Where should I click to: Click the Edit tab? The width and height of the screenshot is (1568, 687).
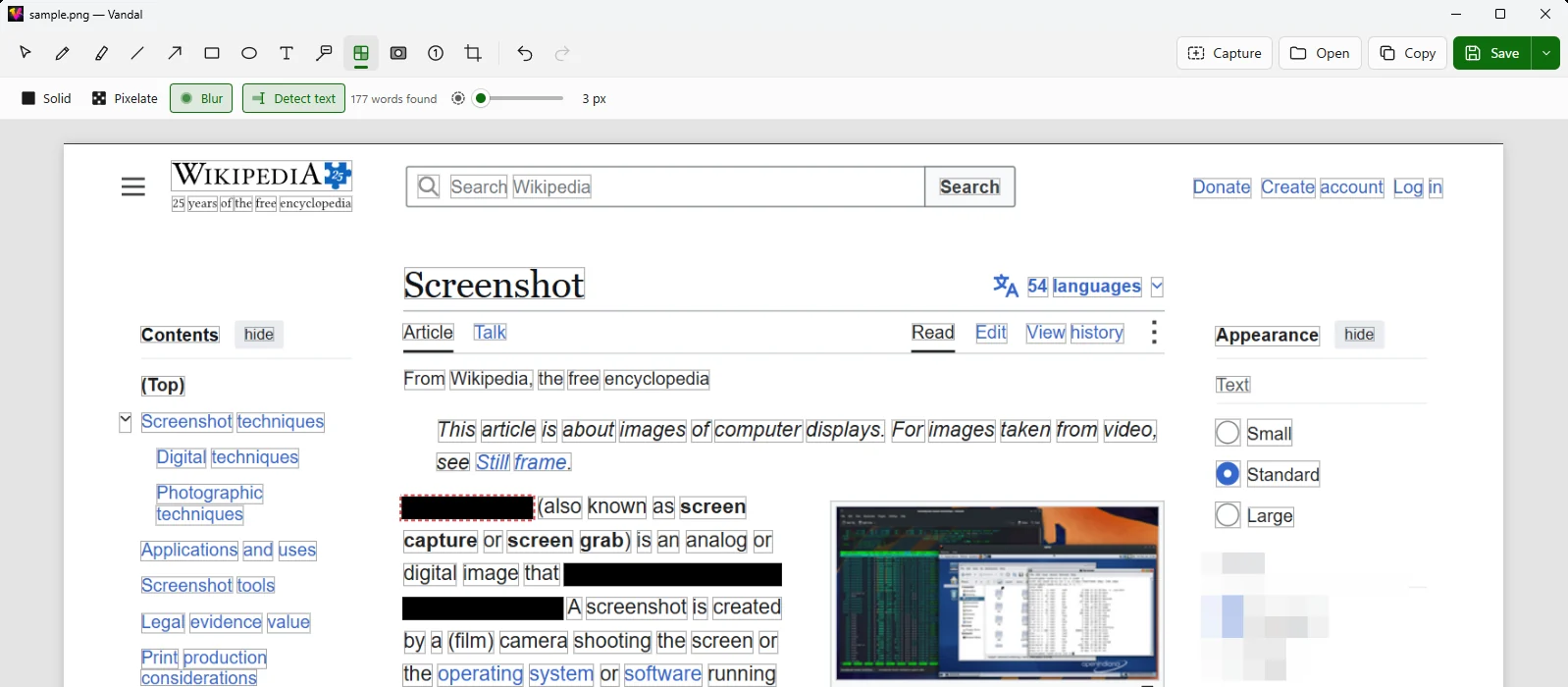(991, 333)
